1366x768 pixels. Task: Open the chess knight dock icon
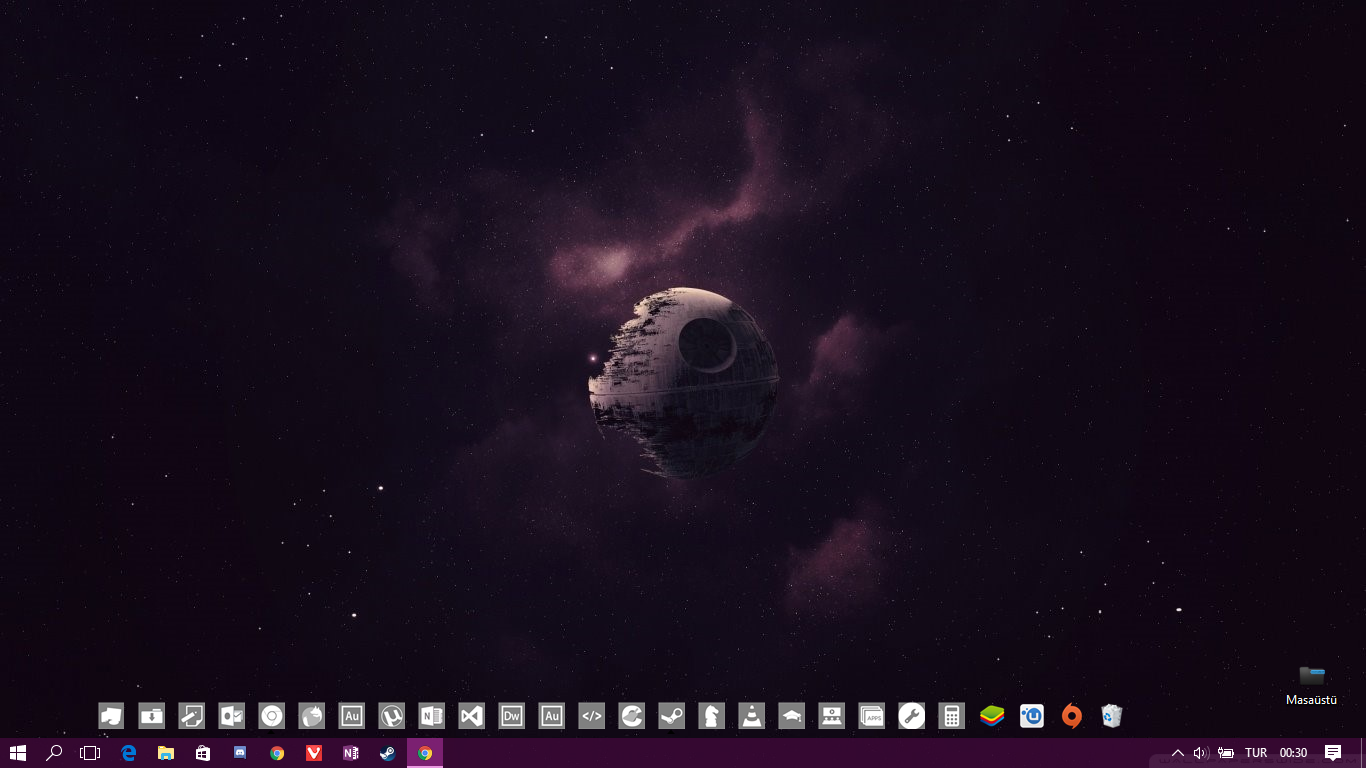(x=711, y=715)
